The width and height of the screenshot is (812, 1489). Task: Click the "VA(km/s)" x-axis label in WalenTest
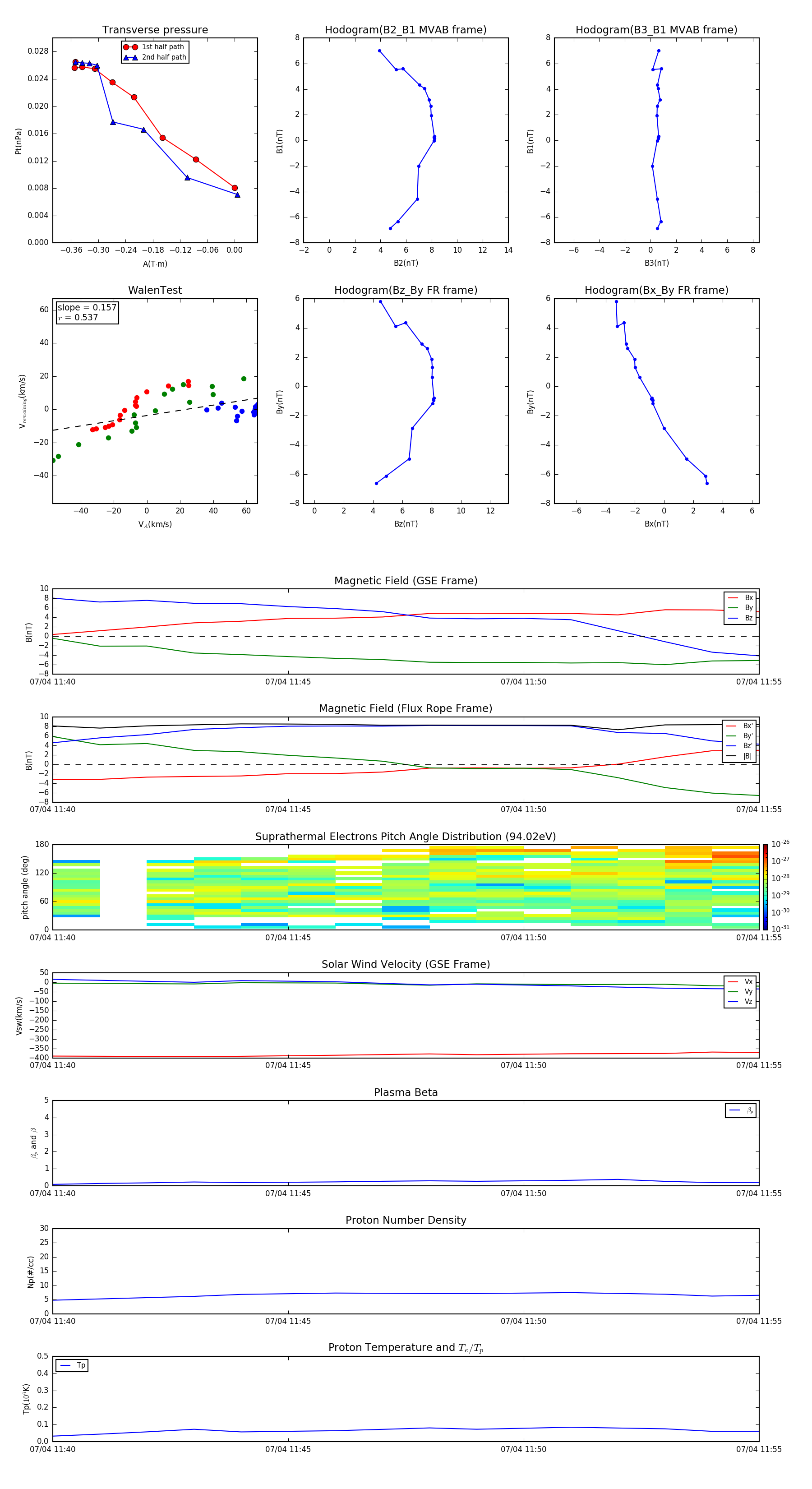(x=155, y=524)
